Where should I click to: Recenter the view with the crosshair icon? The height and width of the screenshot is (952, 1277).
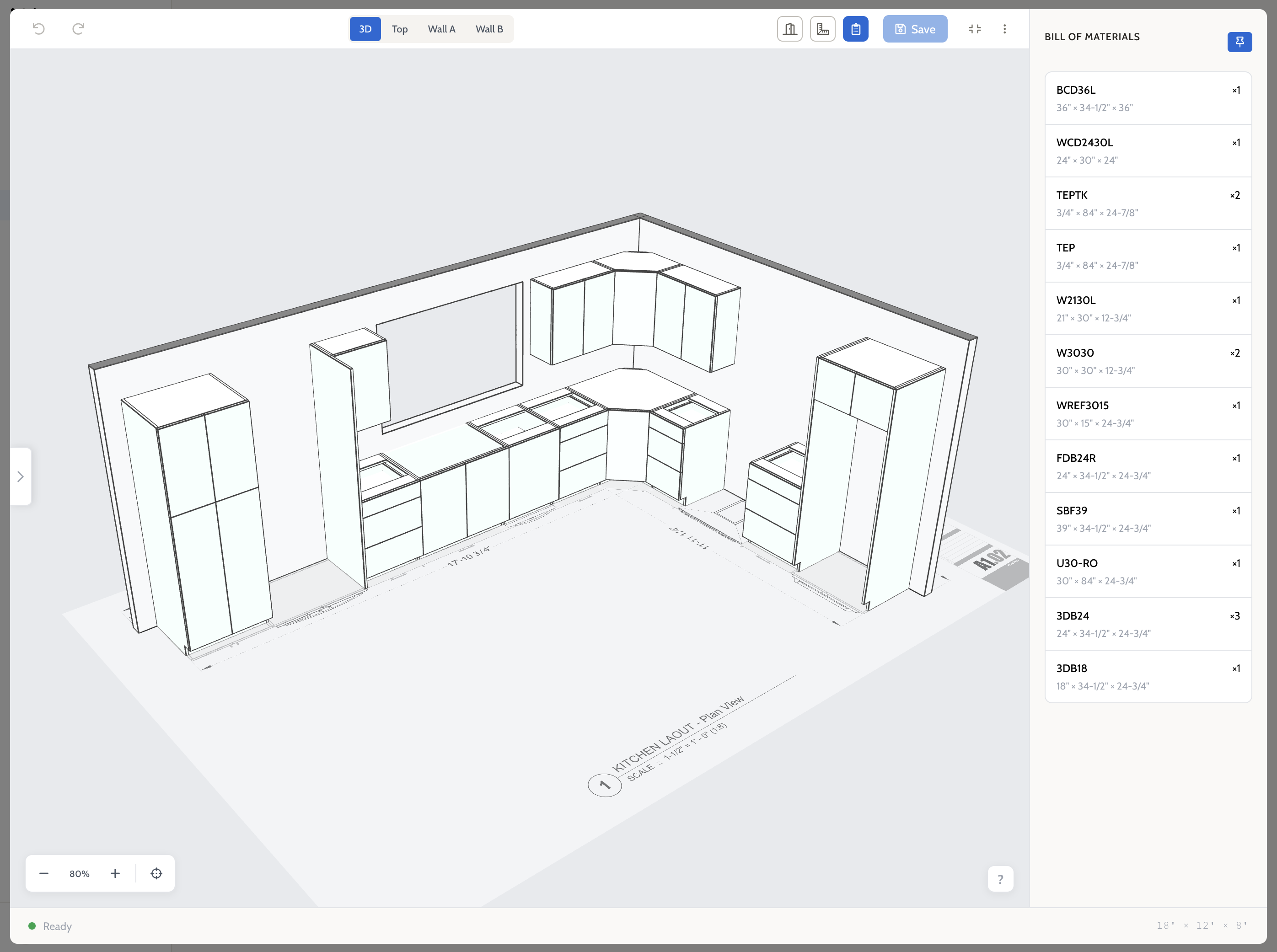(156, 874)
